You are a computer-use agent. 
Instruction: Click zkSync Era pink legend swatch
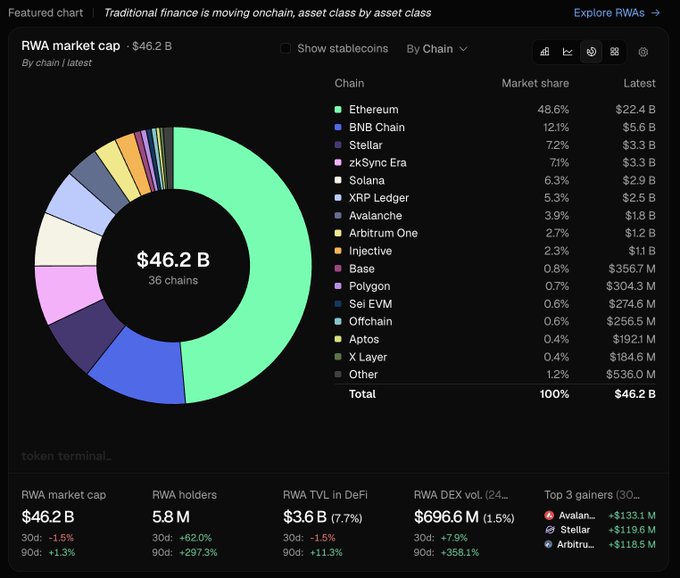338,162
